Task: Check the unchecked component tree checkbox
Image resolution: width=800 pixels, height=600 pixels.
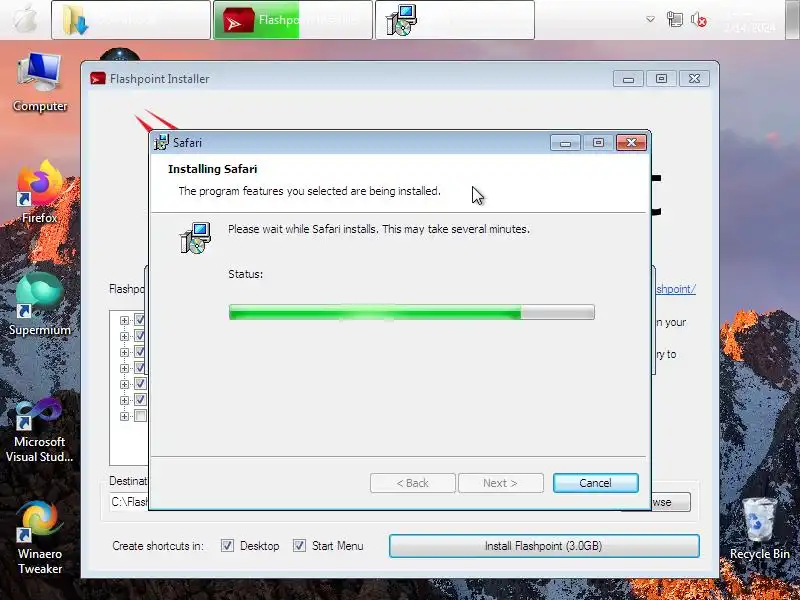Action: (140, 416)
